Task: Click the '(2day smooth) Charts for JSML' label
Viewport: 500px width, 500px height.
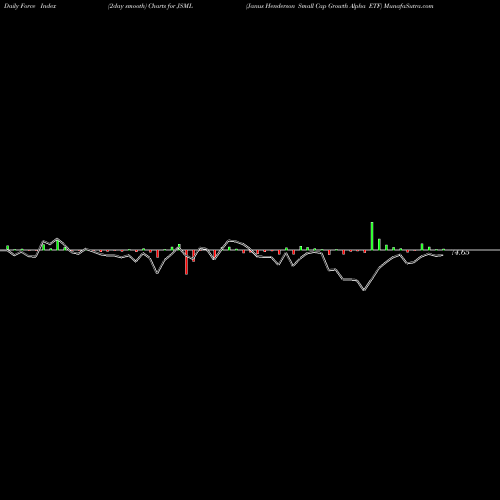Action: (x=150, y=6)
